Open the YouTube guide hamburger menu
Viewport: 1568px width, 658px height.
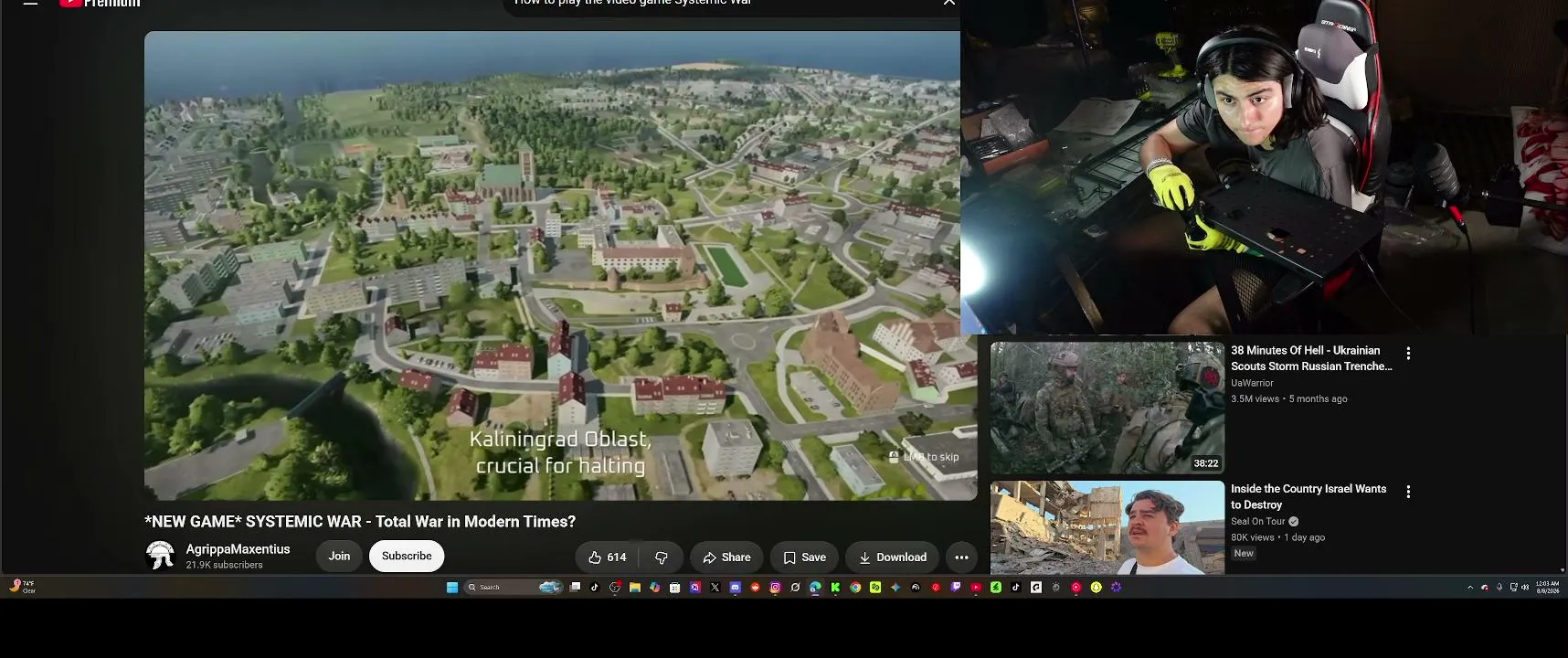tap(30, 3)
